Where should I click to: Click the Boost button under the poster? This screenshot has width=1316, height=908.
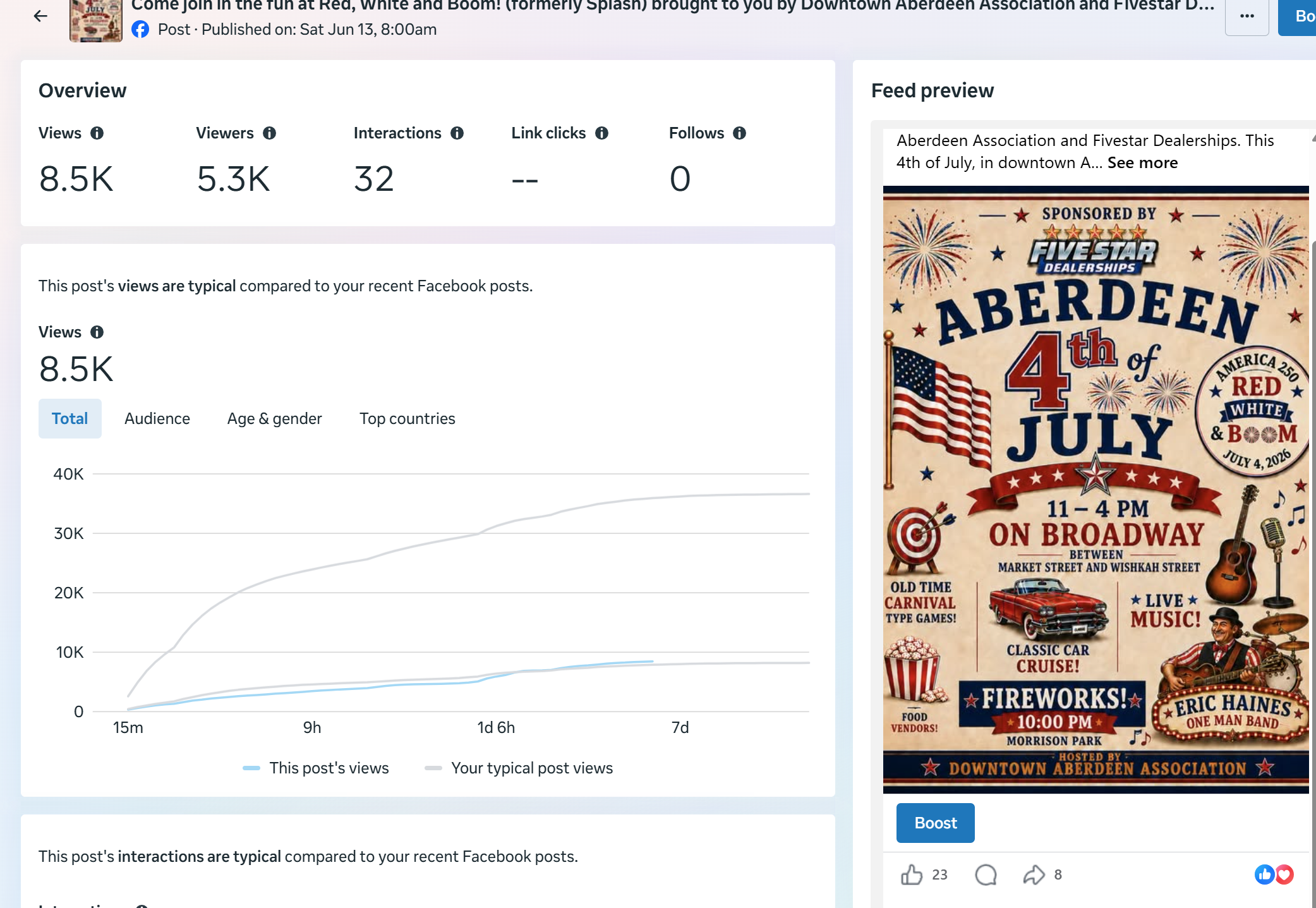(935, 823)
